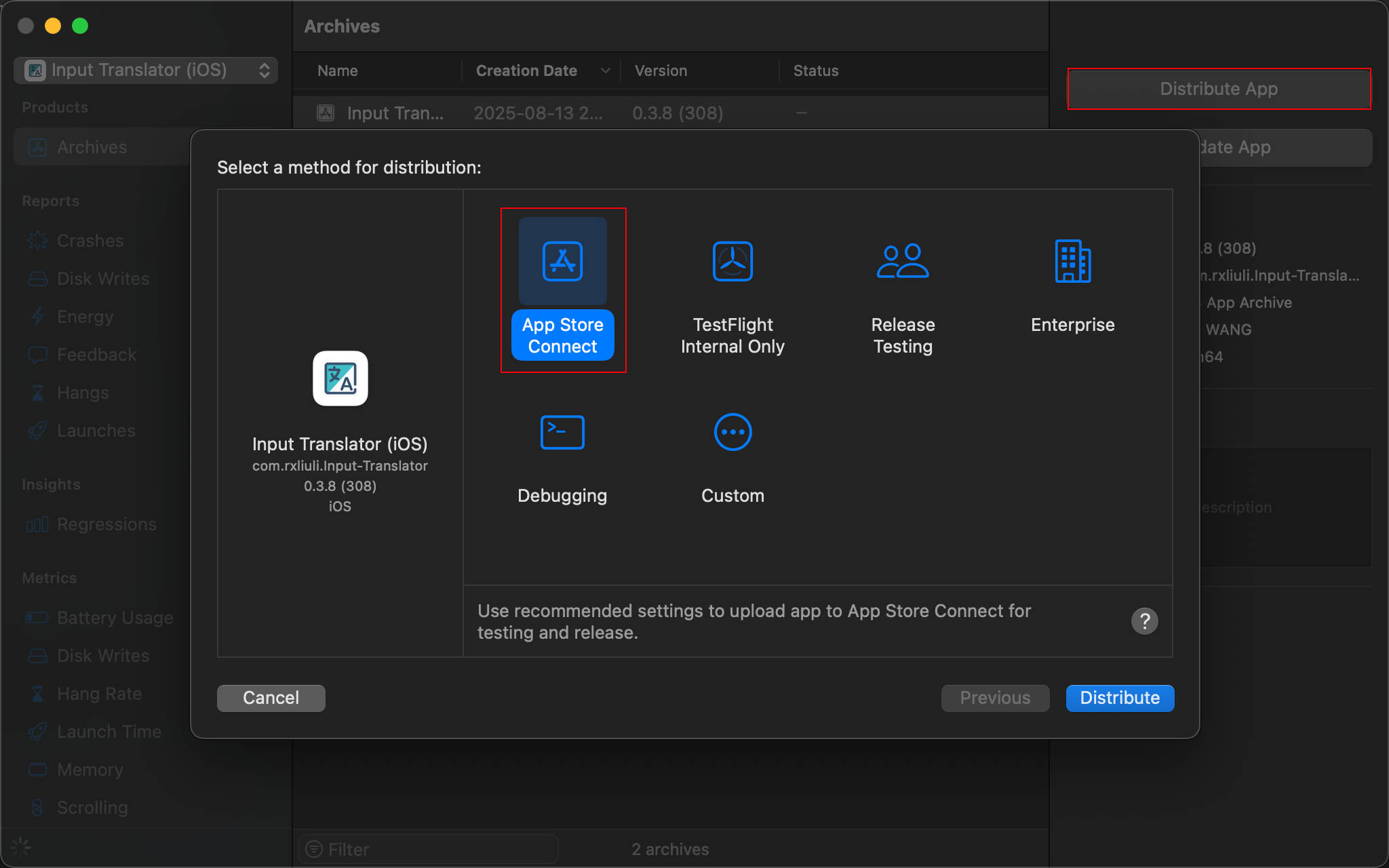Click the Hangs hourglass icon
This screenshot has width=1389, height=868.
coord(37,393)
